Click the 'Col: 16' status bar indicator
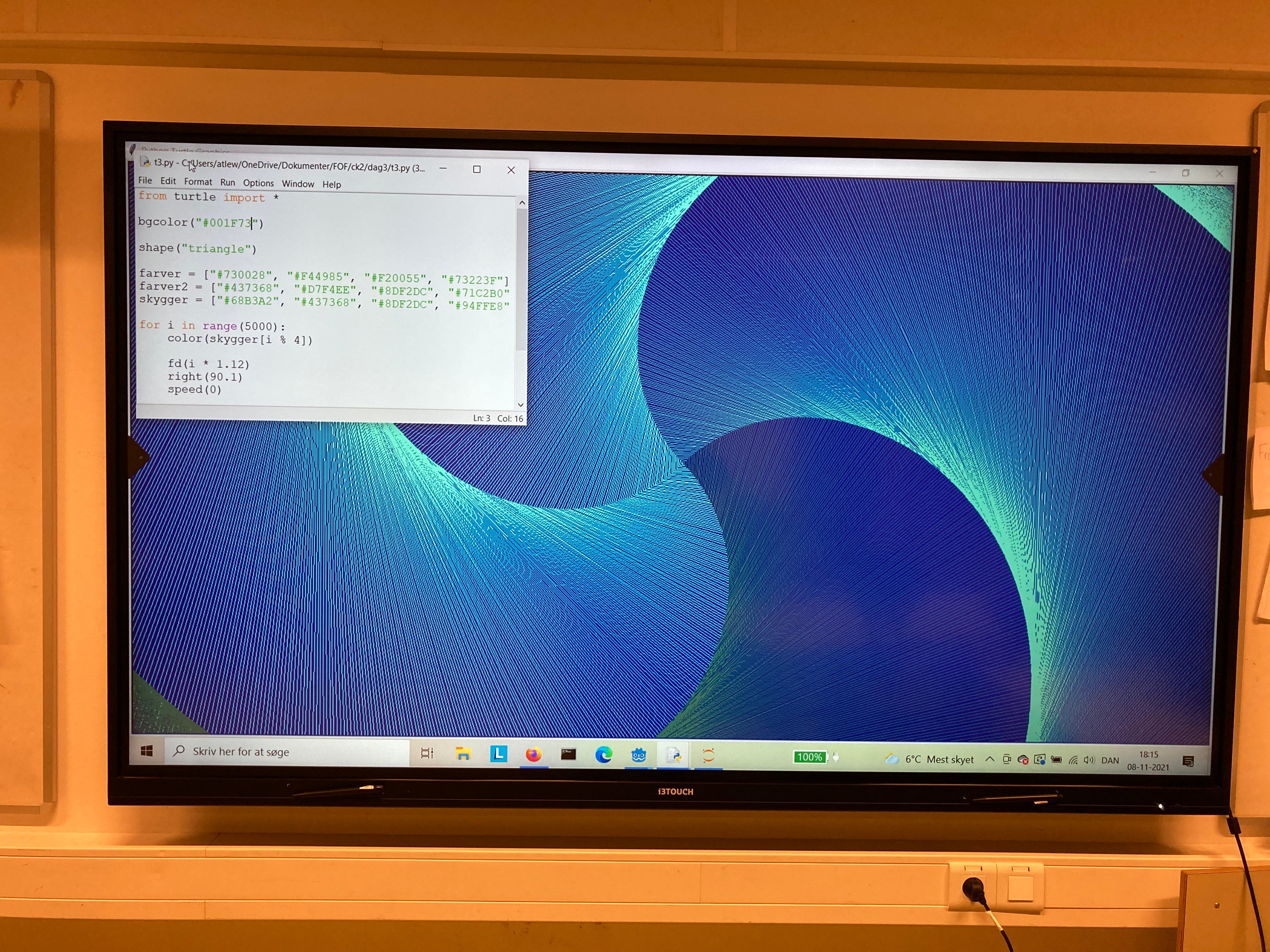This screenshot has height=952, width=1270. 510,419
